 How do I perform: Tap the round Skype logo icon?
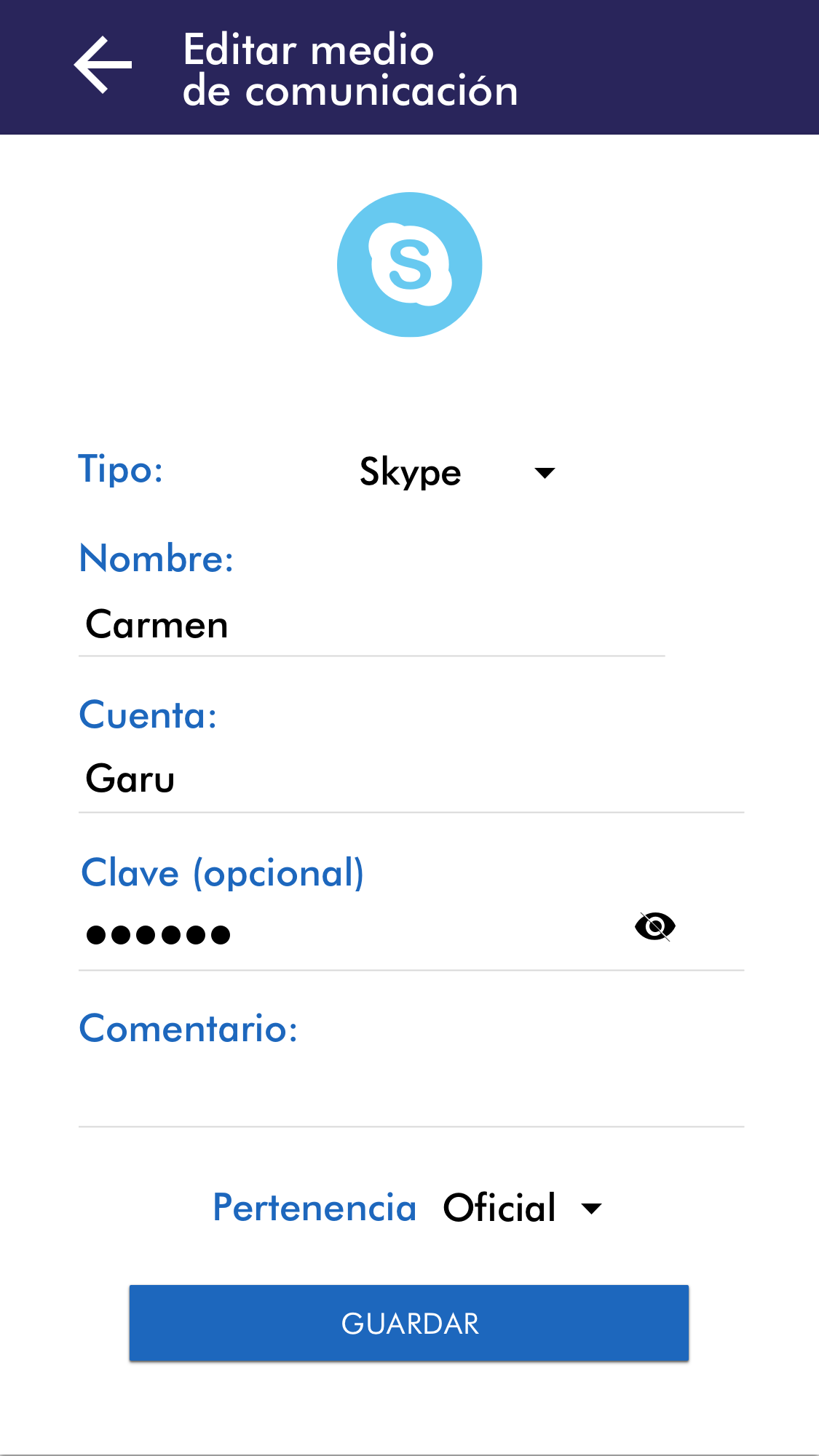(x=409, y=265)
